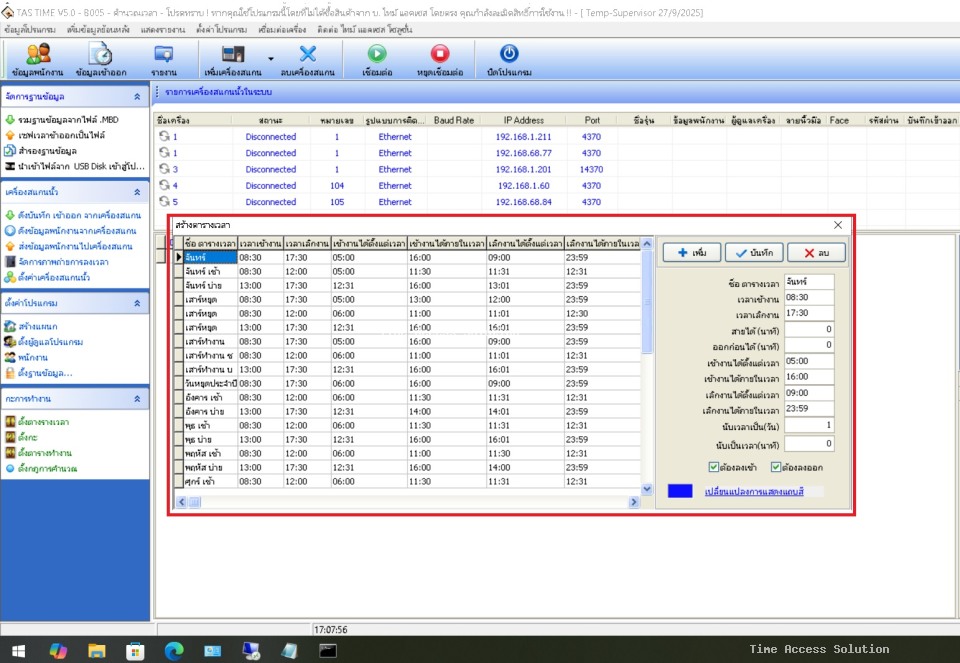
Task: Collapse the เครื่องสแกนนิ้ว sidebar panel
Action: click(138, 191)
